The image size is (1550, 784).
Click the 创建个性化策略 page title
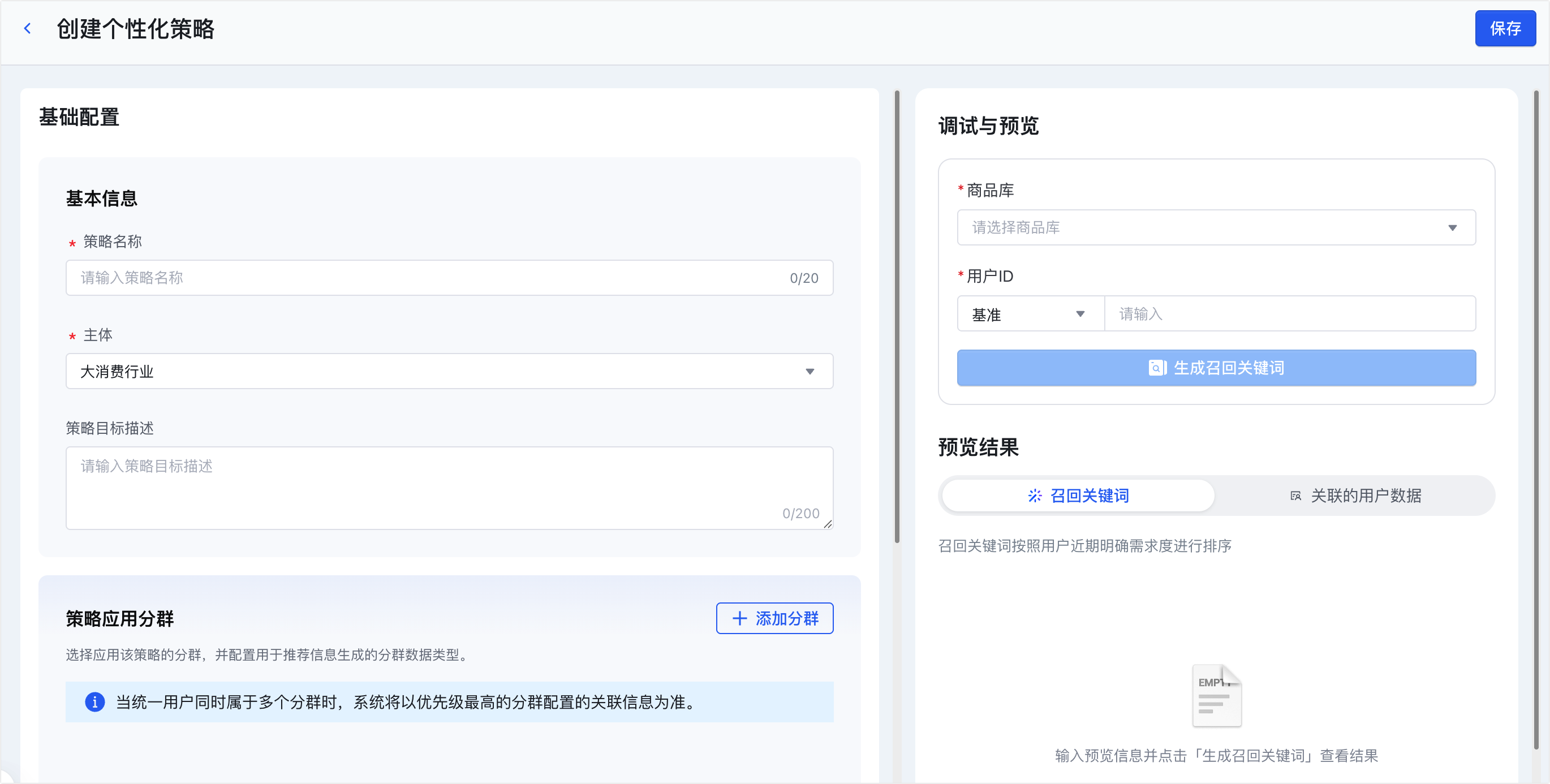pyautogui.click(x=135, y=29)
